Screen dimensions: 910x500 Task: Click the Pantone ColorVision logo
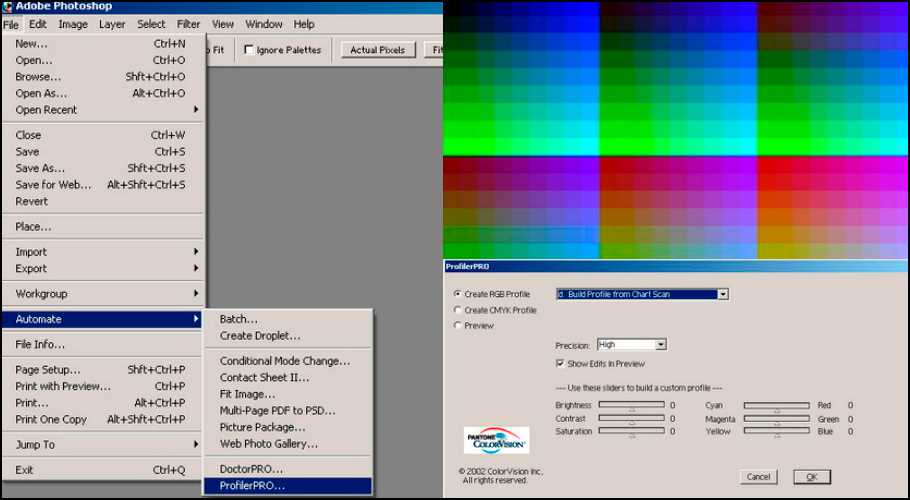coord(497,440)
